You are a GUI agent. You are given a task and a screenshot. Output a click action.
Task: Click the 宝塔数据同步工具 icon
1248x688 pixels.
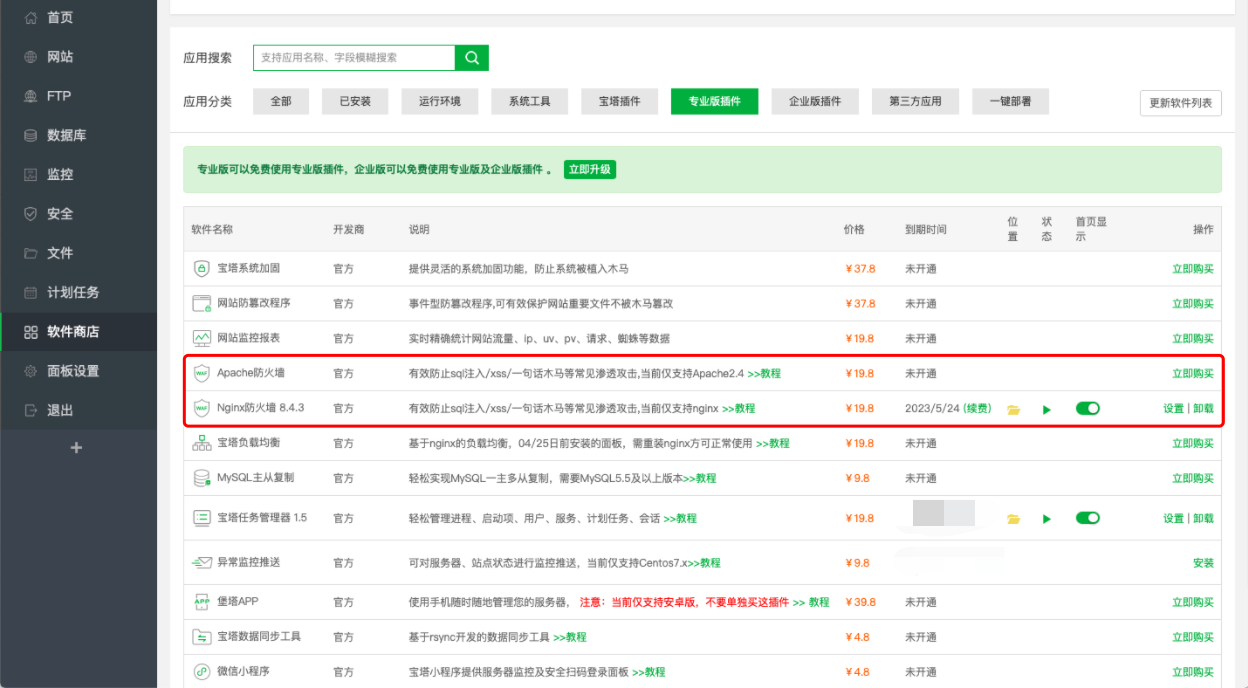pos(201,637)
